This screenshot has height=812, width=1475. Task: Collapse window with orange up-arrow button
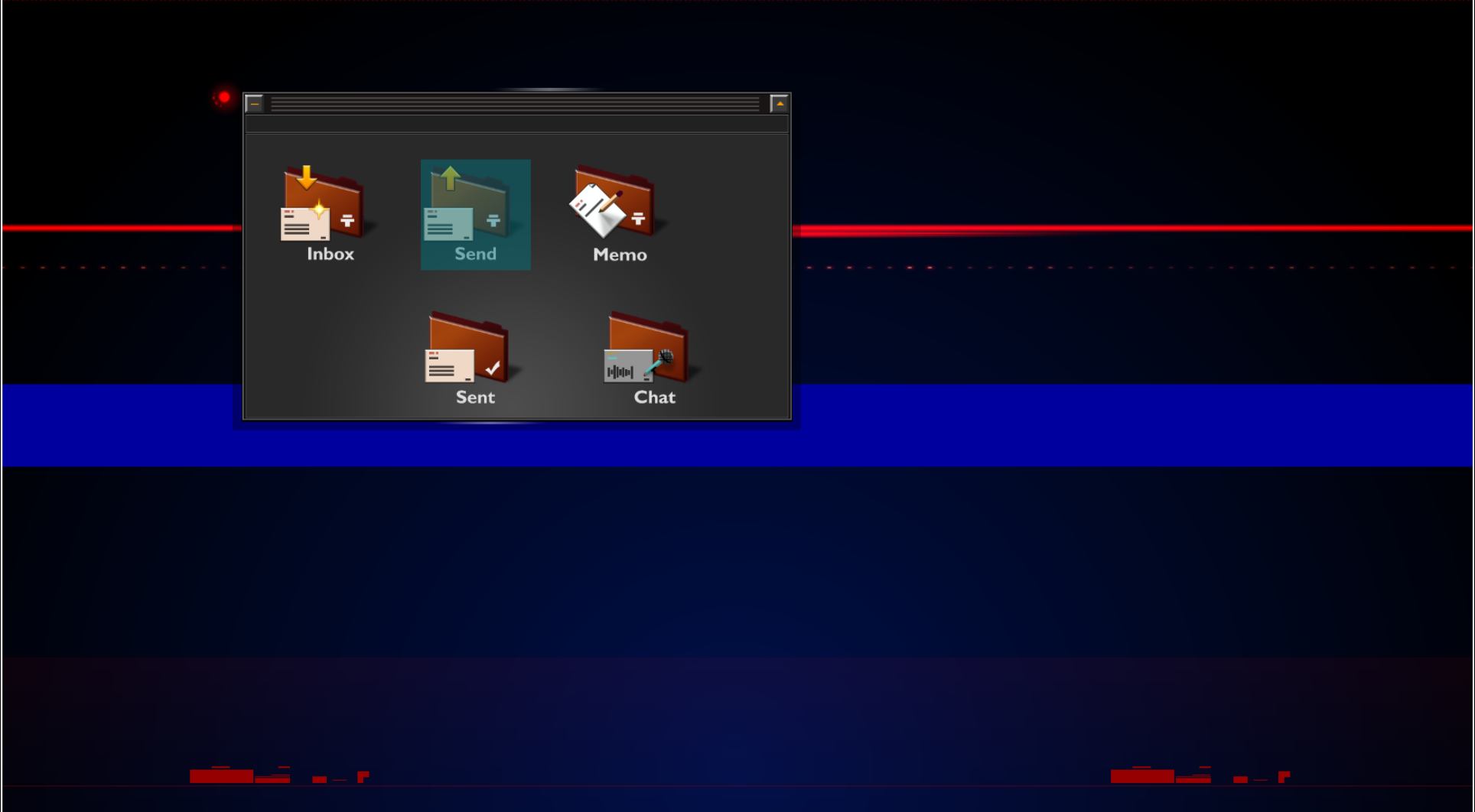(779, 103)
